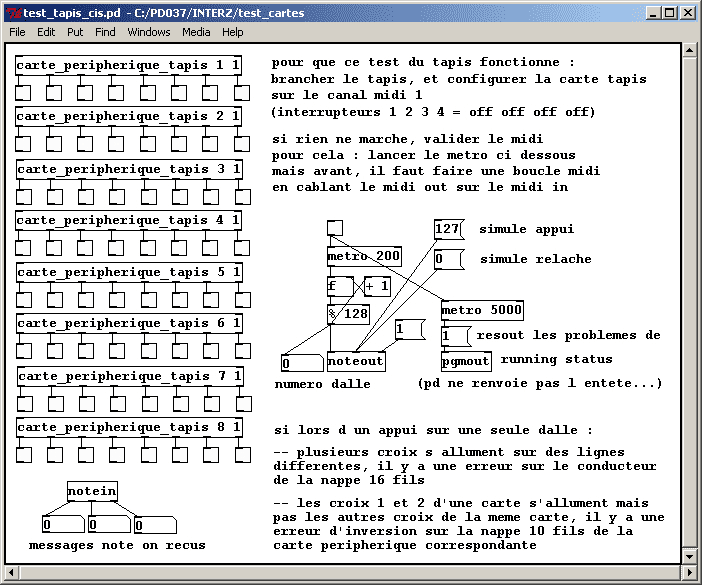702x585 pixels.
Task: Open the Media menu
Action: click(x=196, y=32)
